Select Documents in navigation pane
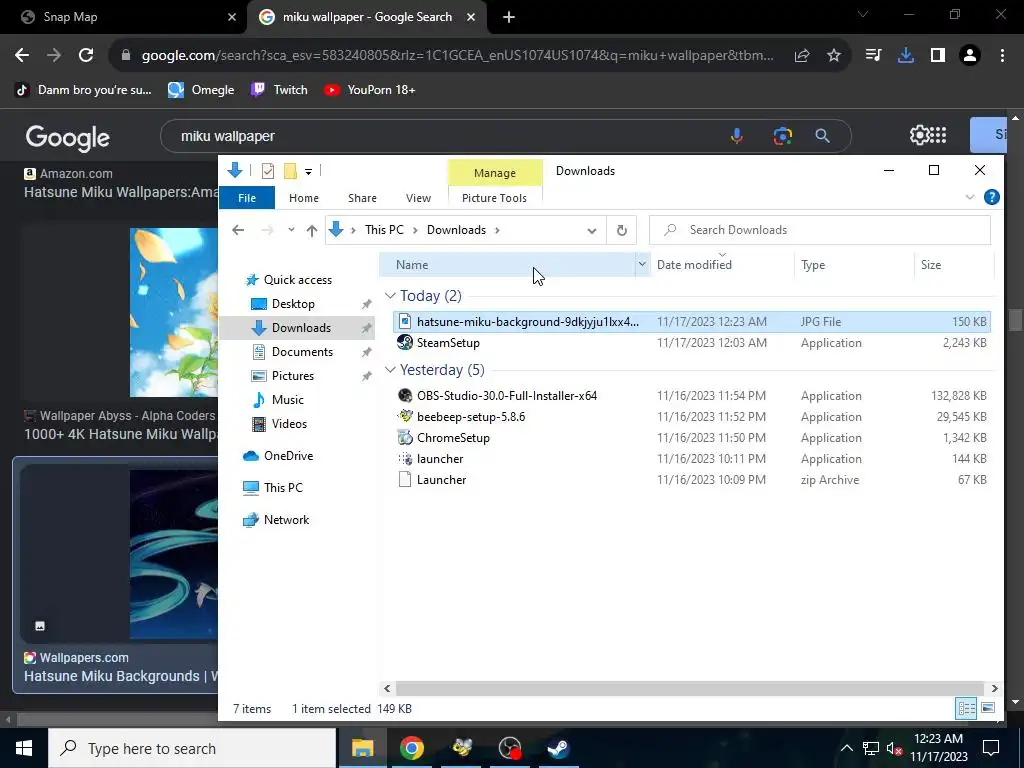Image resolution: width=1024 pixels, height=768 pixels. (x=302, y=352)
